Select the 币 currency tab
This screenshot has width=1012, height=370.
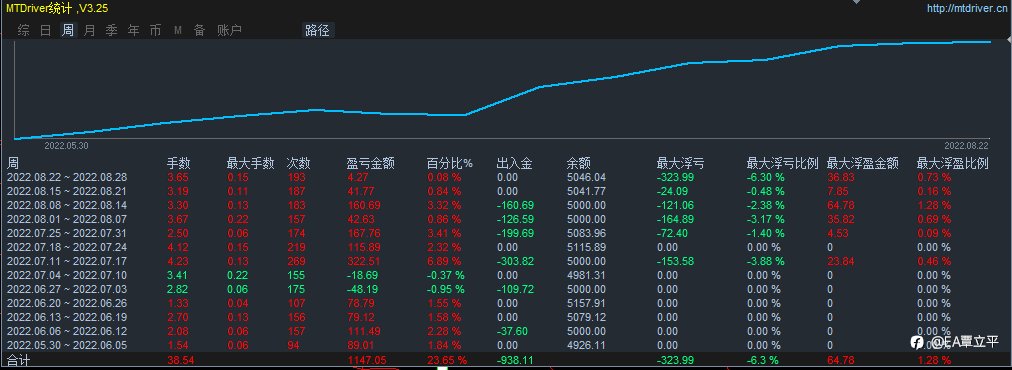(155, 30)
